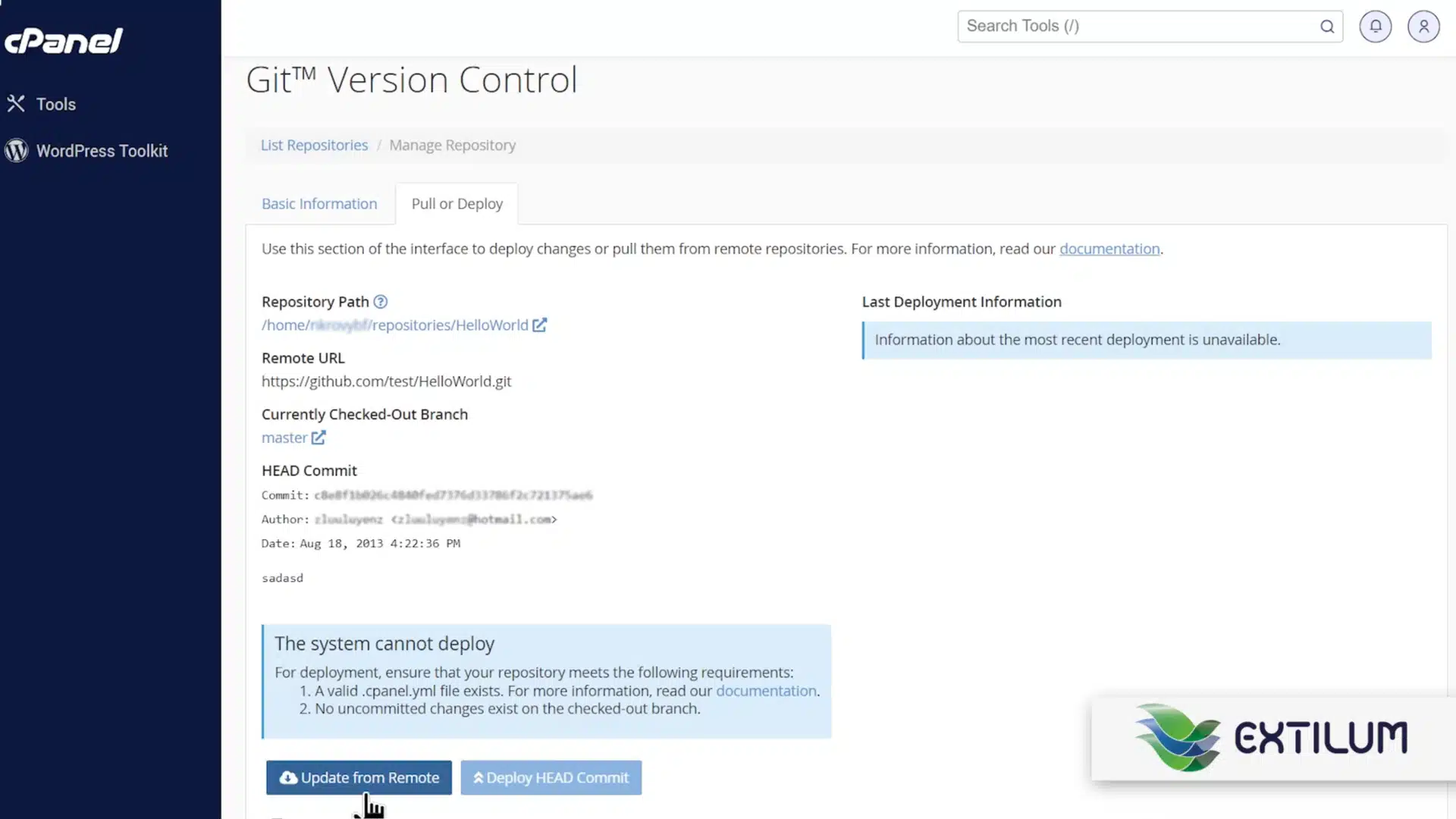Click the Update from Remote button
This screenshot has height=819, width=1456.
click(x=359, y=777)
